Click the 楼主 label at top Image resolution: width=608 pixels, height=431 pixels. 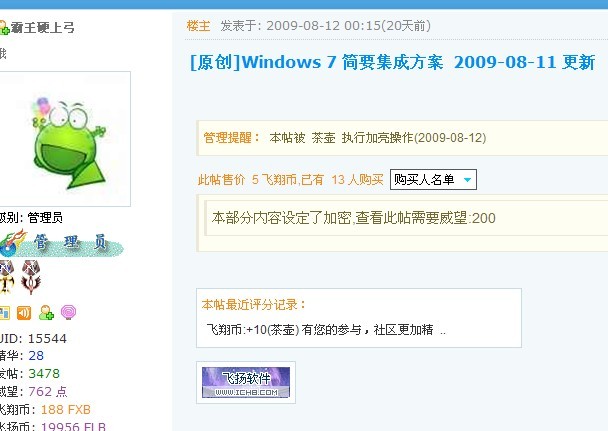coord(199,26)
